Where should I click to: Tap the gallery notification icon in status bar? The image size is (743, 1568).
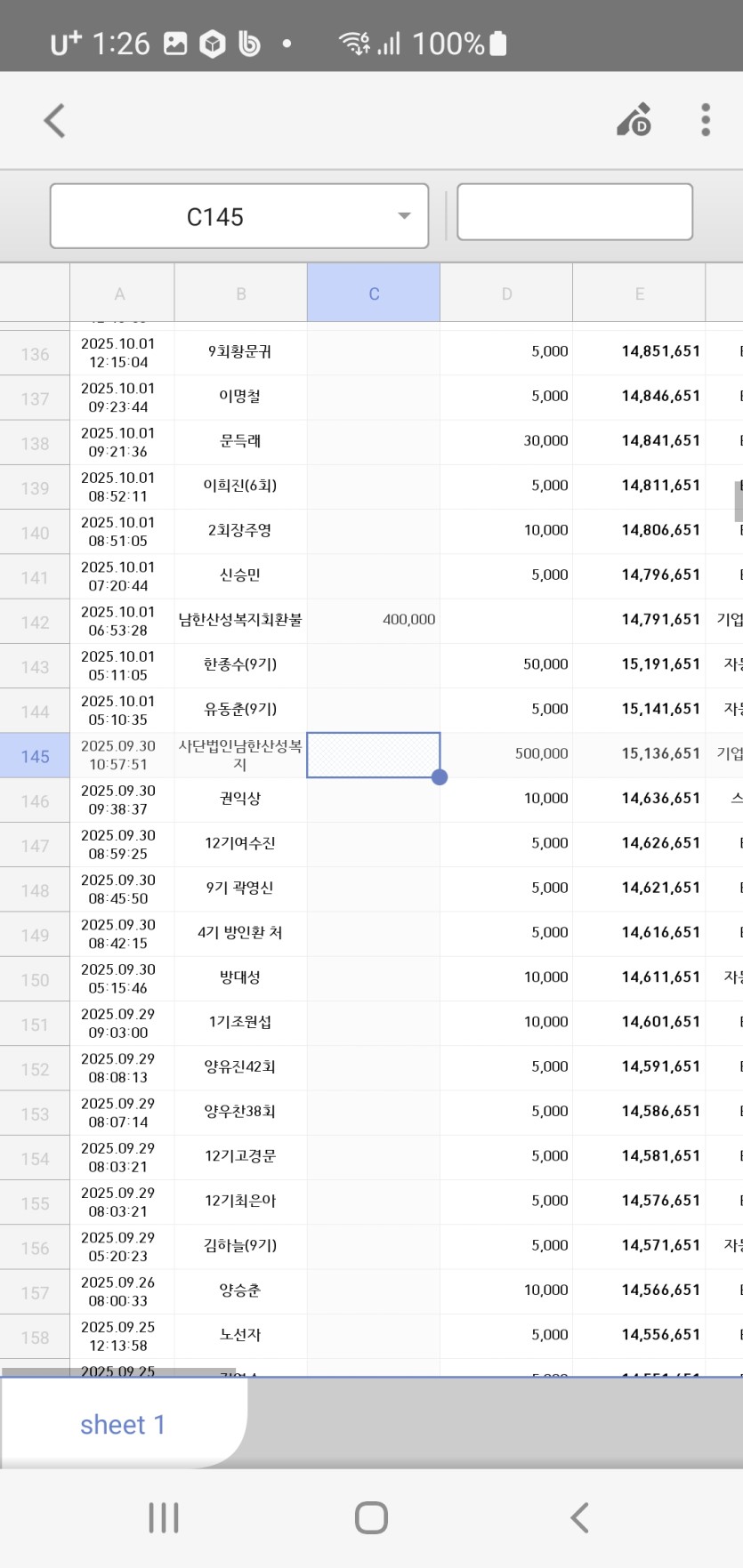tap(175, 44)
